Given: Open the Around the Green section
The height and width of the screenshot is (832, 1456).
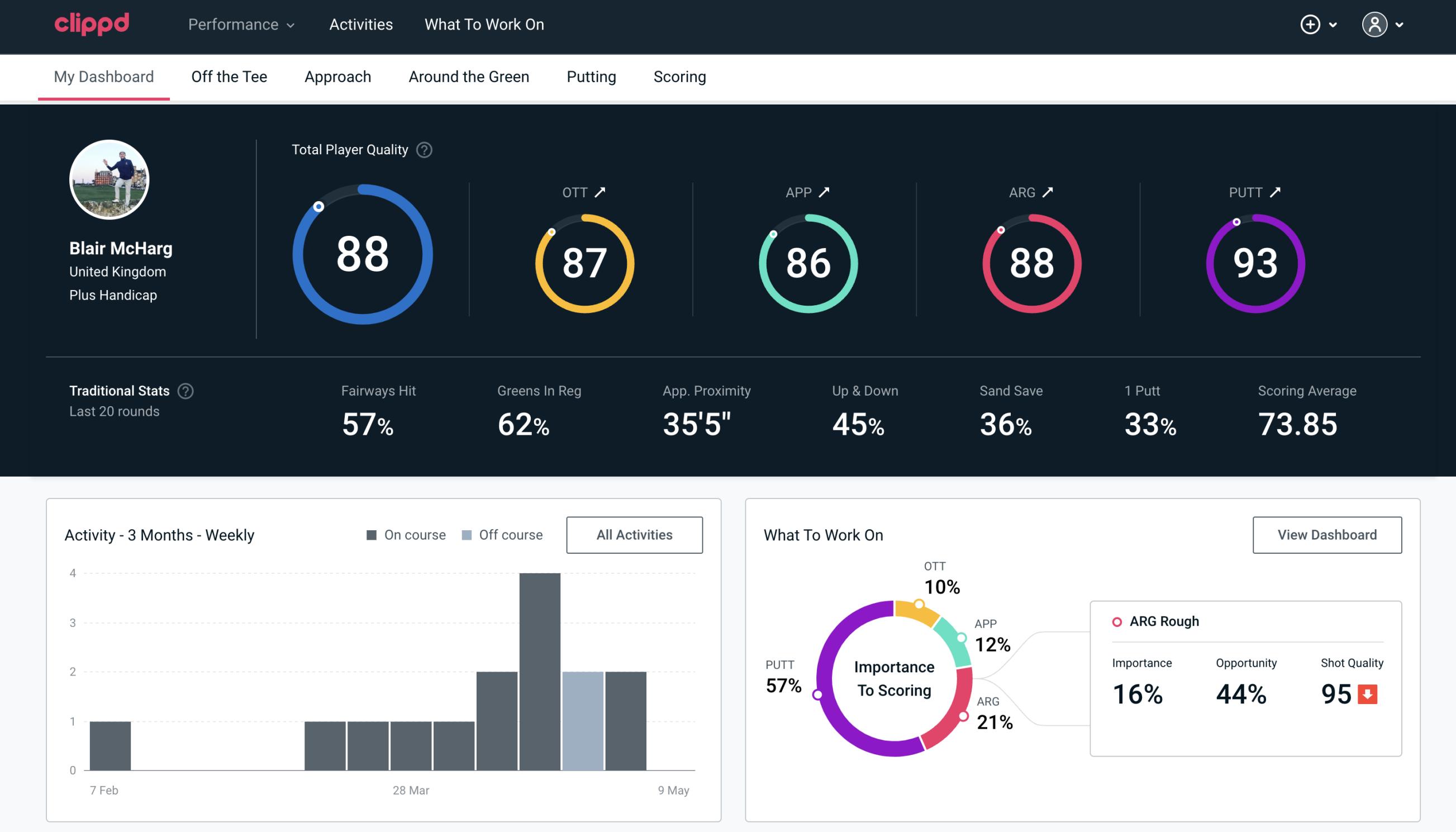Looking at the screenshot, I should pyautogui.click(x=468, y=76).
